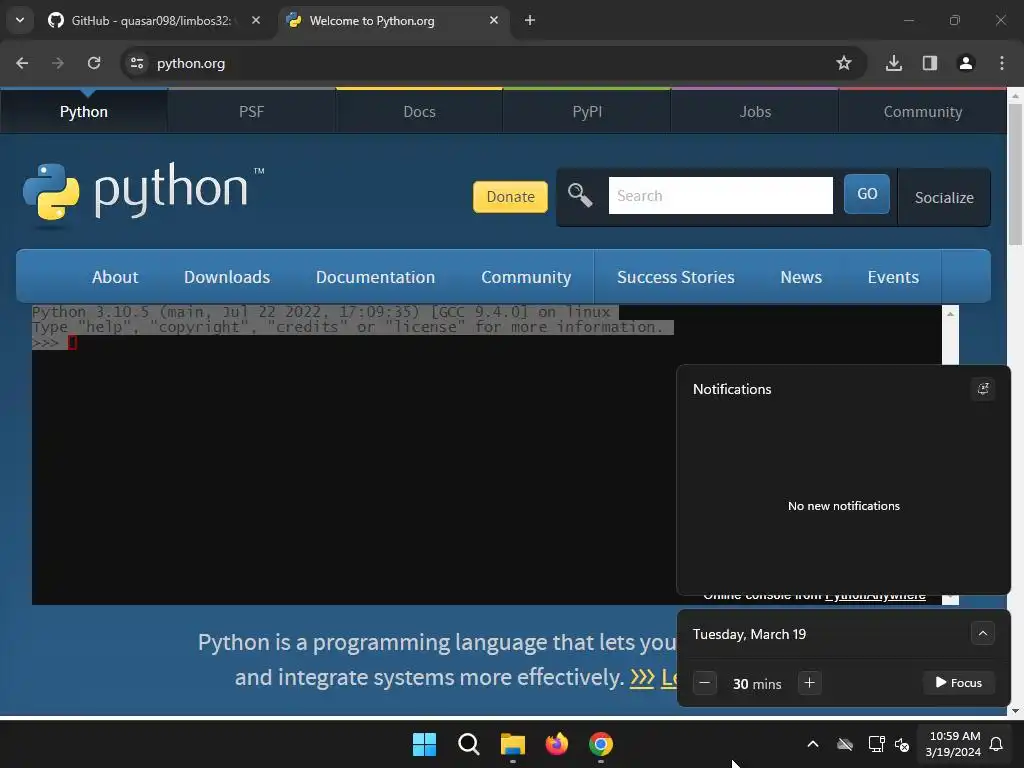The image size is (1024, 768).
Task: Switch to the GitHub quasar098/limbos32 tab
Action: point(153,20)
